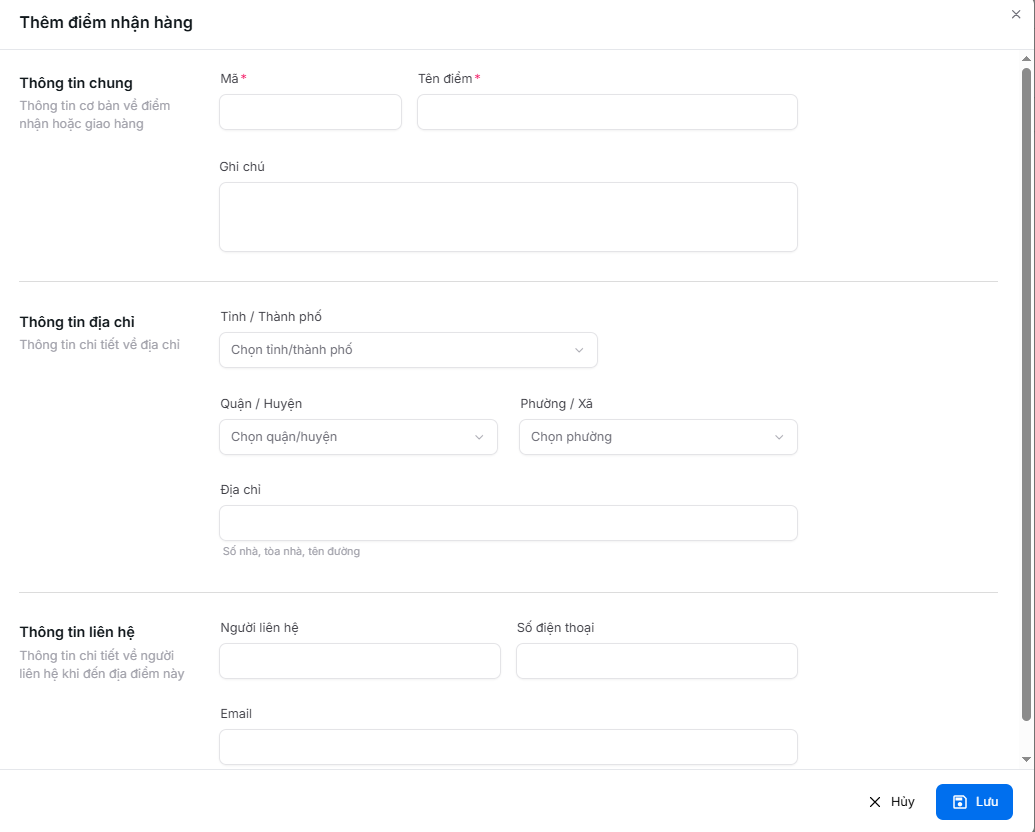Click the save icon in Lưu button
This screenshot has height=832, width=1035.
960,802
